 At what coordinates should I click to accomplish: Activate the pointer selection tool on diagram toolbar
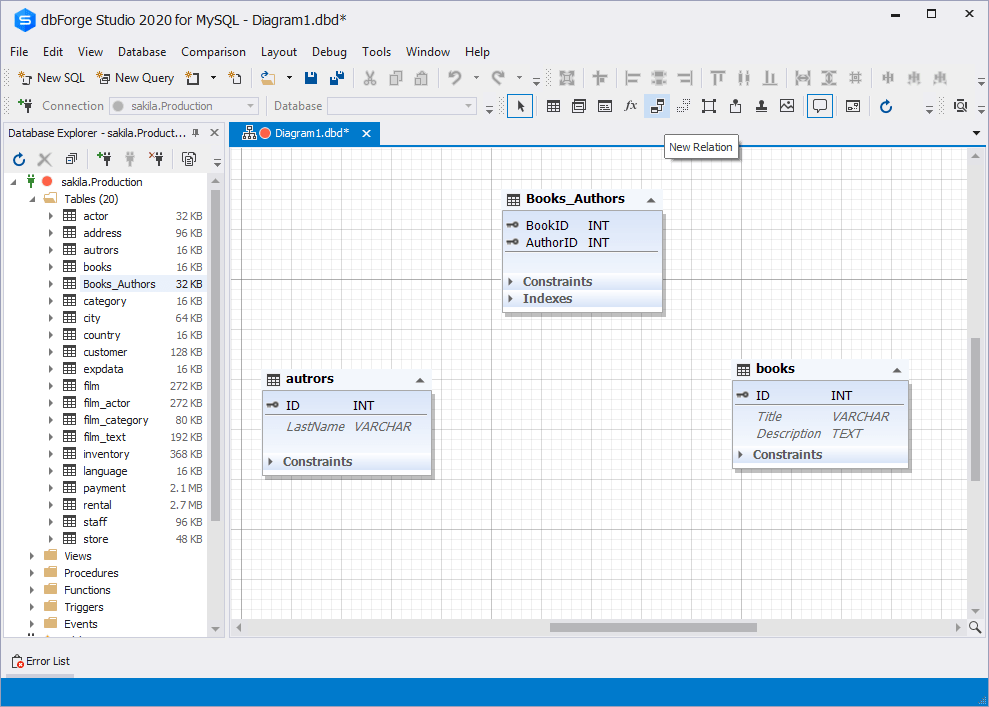pos(520,106)
